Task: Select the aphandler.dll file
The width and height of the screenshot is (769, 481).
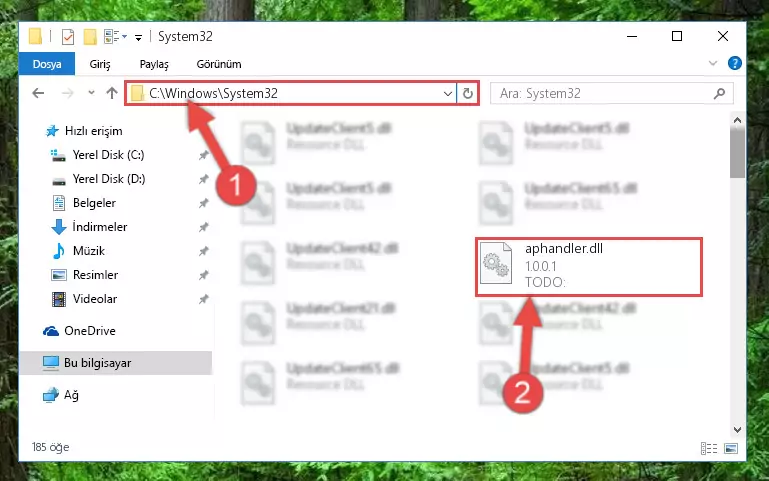Action: 589,267
